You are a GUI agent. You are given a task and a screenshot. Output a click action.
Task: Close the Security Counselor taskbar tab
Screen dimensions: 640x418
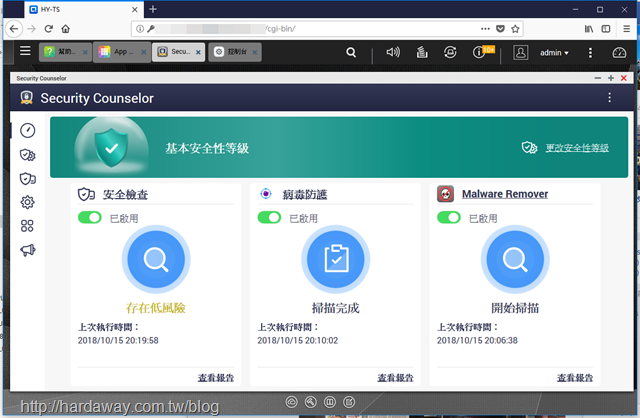pos(198,52)
